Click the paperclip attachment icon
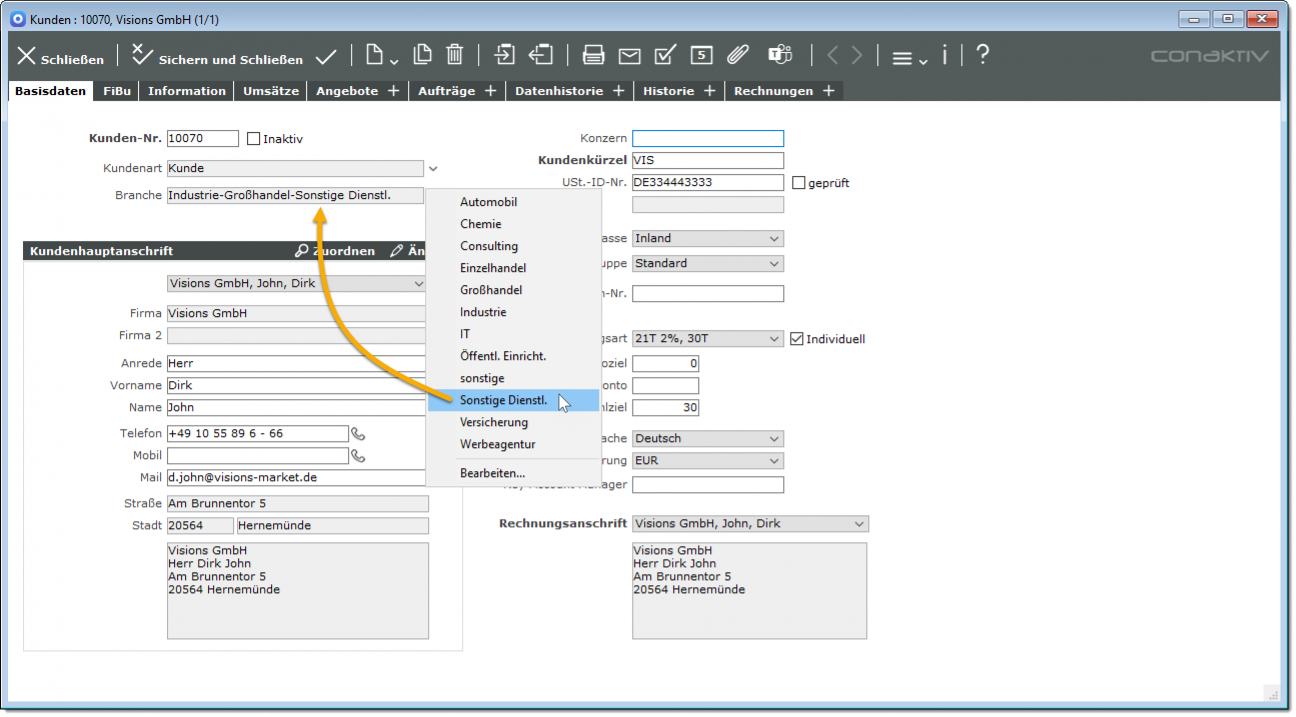Image resolution: width=1296 pixels, height=717 pixels. (737, 55)
